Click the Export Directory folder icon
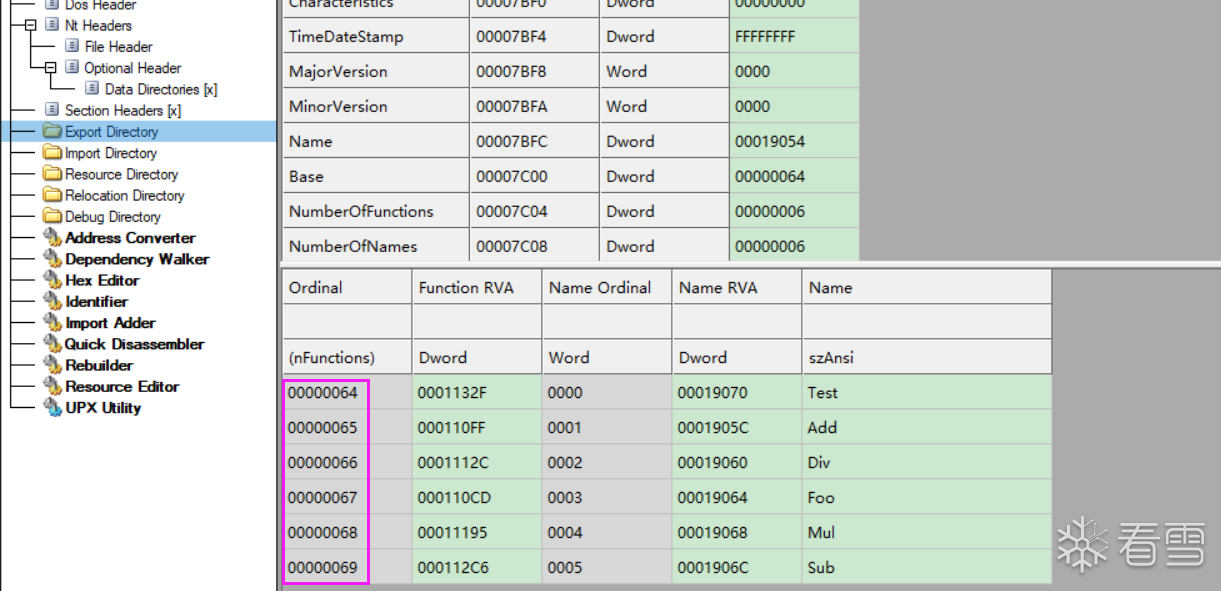 pyautogui.click(x=52, y=131)
